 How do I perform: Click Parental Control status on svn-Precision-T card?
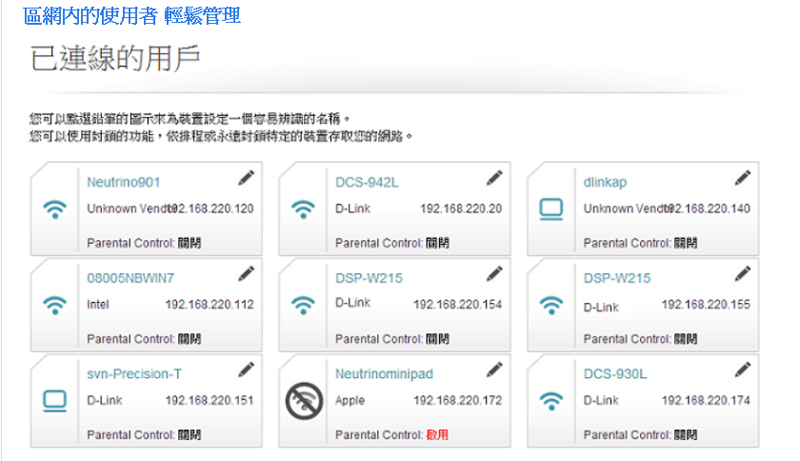tap(189, 435)
